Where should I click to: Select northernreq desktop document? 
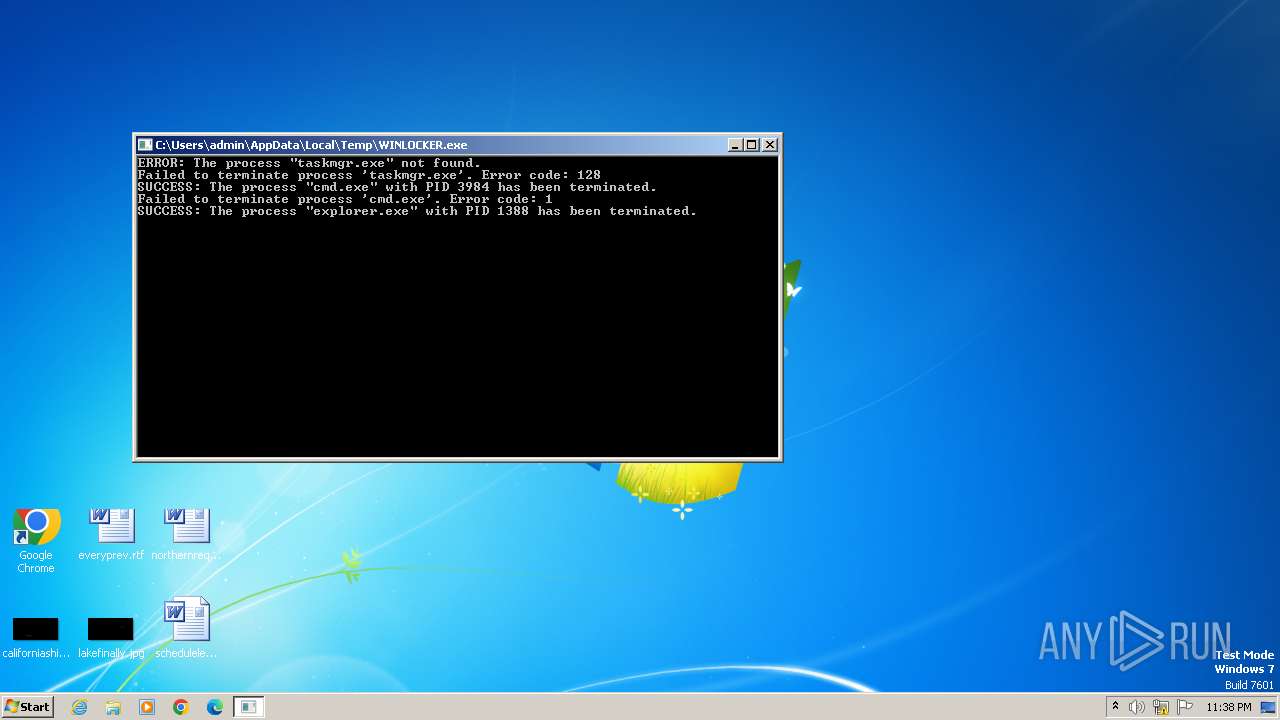pyautogui.click(x=186, y=534)
